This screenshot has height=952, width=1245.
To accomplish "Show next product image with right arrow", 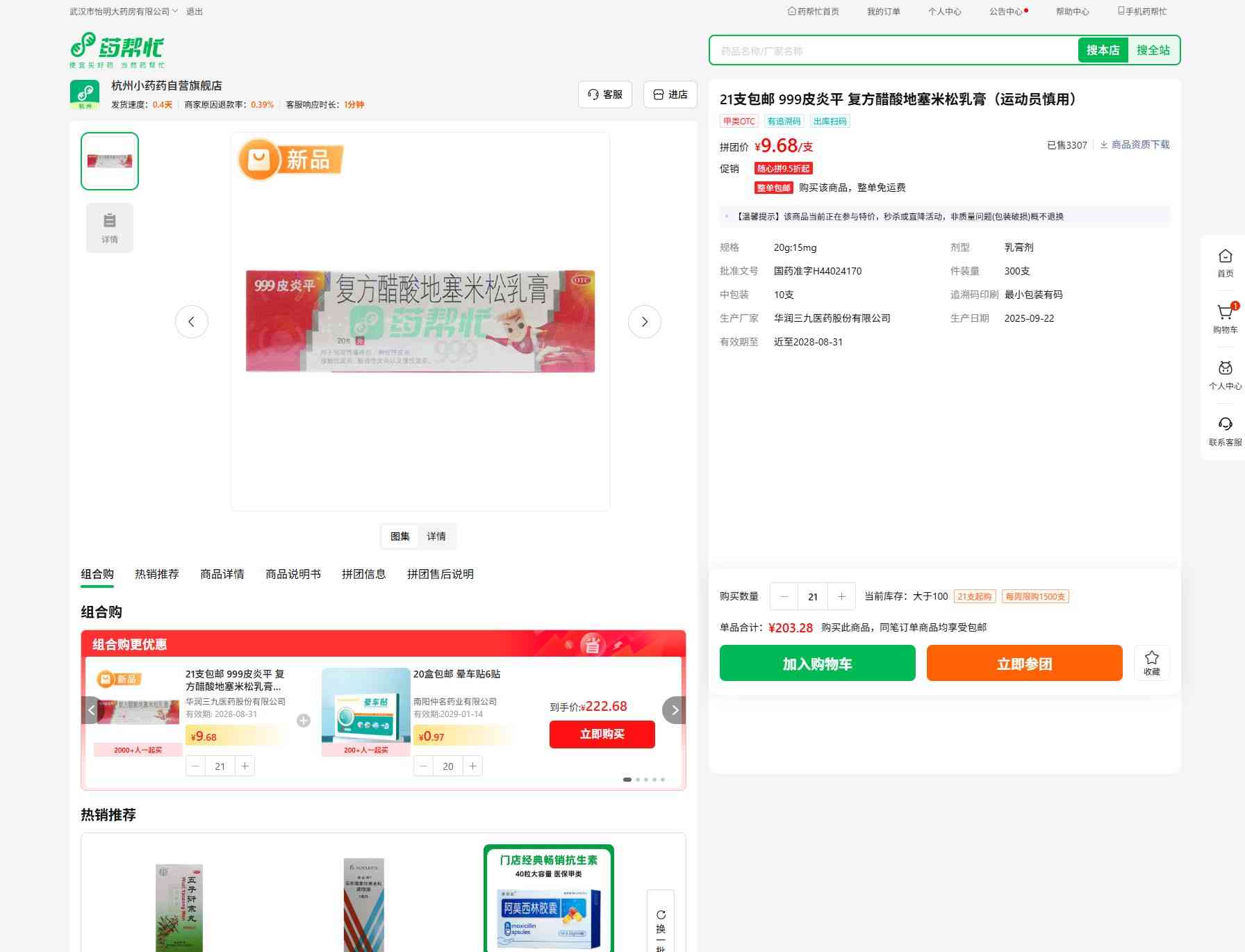I will [x=644, y=322].
